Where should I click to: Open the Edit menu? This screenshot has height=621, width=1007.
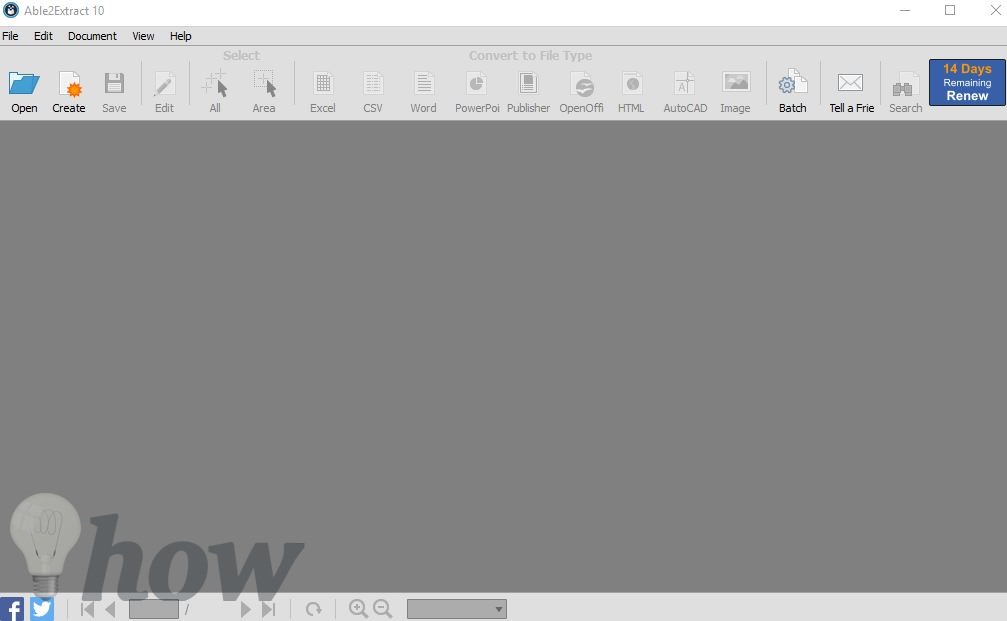tap(43, 36)
